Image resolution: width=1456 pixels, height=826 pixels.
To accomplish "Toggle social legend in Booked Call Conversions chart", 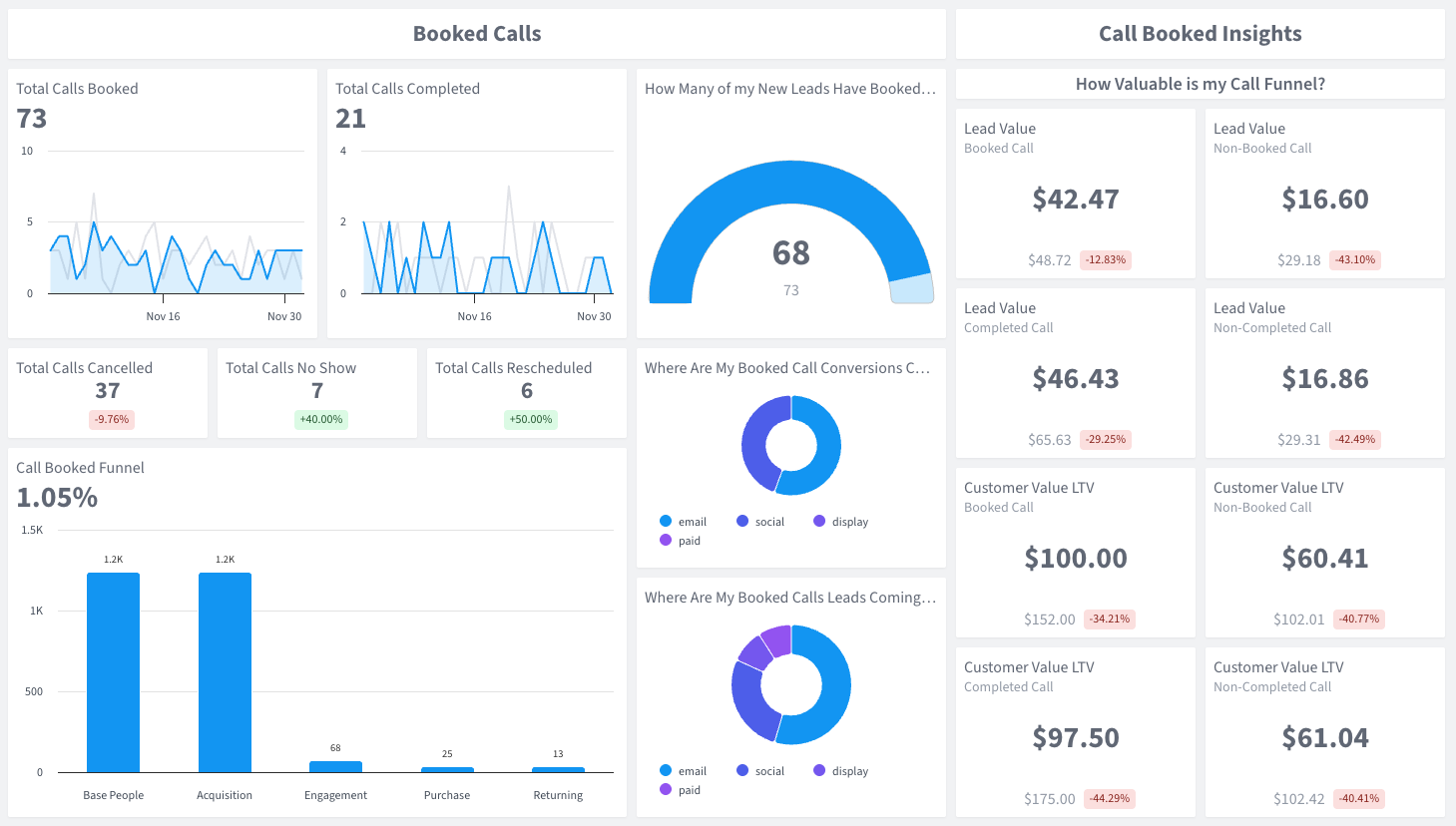I will pos(760,522).
